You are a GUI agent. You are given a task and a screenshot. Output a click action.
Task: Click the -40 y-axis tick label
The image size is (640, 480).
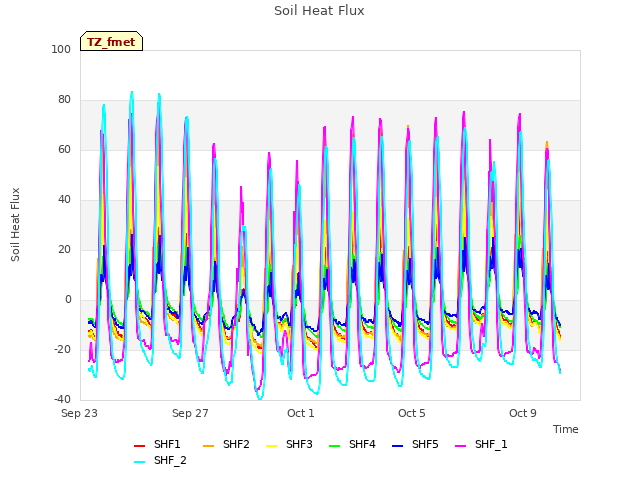pyautogui.click(x=62, y=400)
